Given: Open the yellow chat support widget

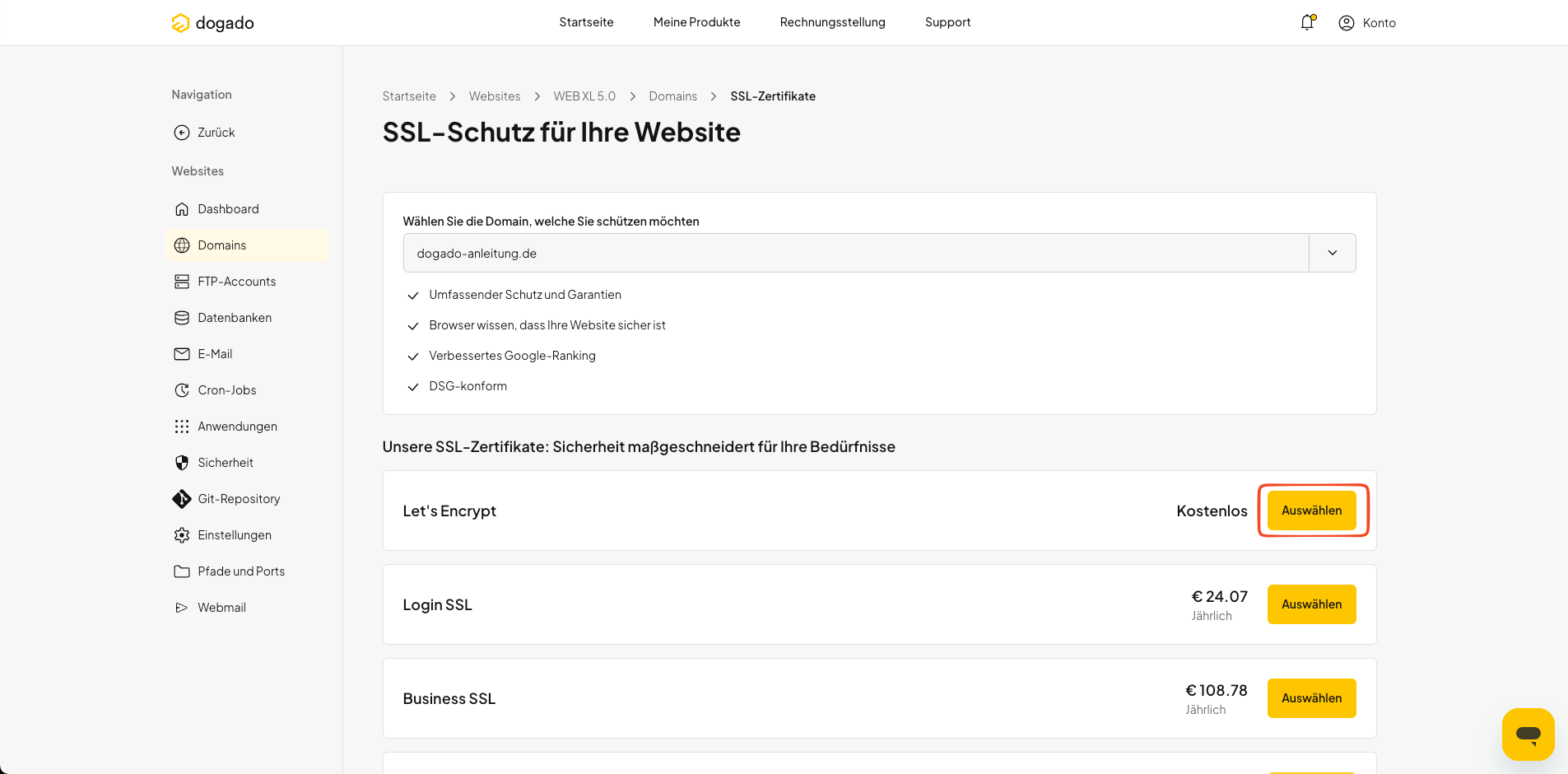Looking at the screenshot, I should (1528, 734).
